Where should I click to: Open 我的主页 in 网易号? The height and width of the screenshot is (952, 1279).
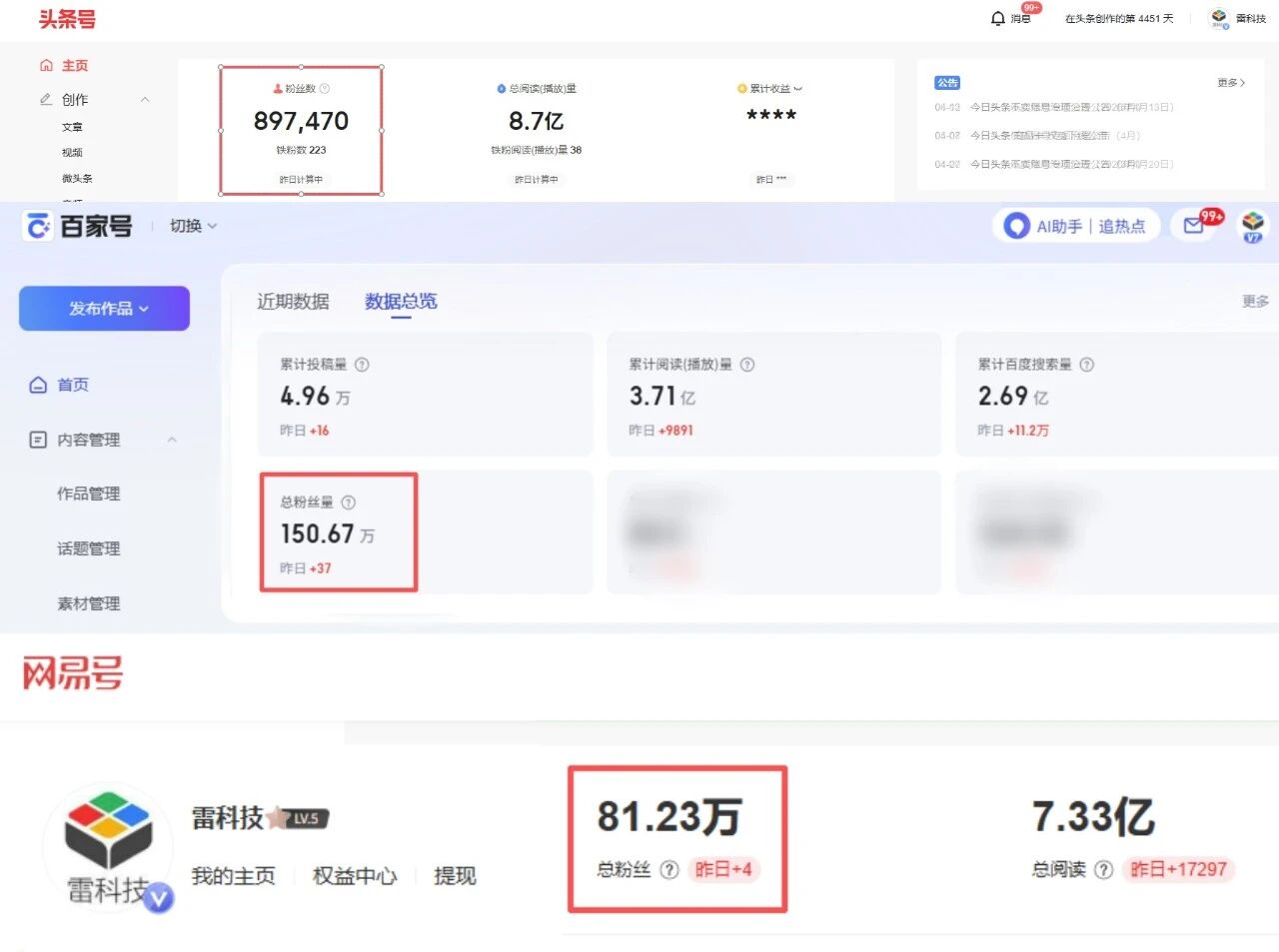click(234, 876)
